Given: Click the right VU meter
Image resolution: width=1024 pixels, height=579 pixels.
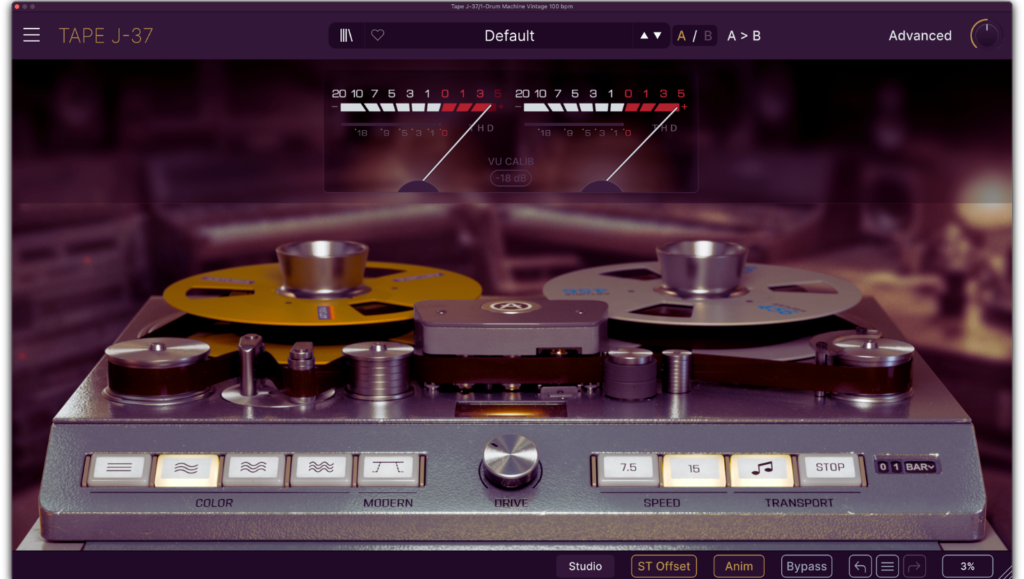Looking at the screenshot, I should point(602,139).
